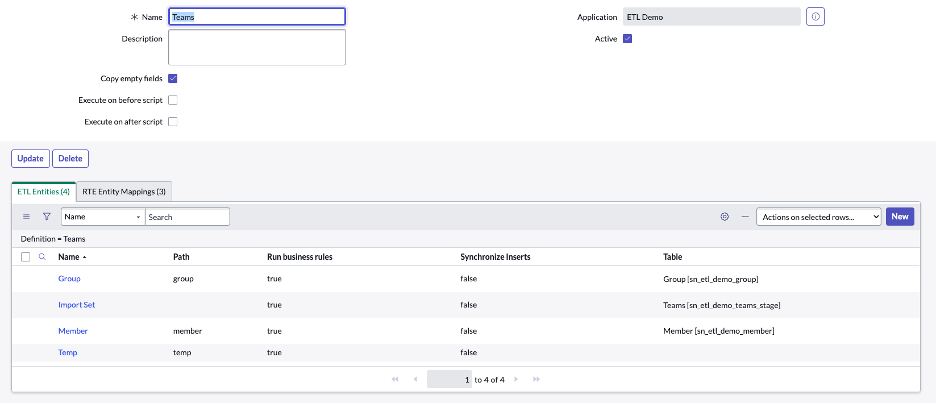Click into the Name input field
The width and height of the screenshot is (936, 404).
tap(257, 17)
